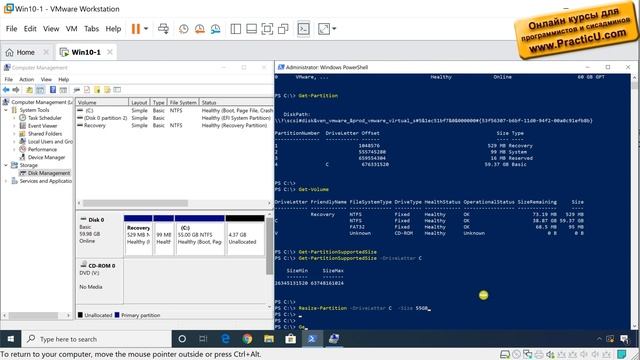The height and width of the screenshot is (360, 640).
Task: Send Ctrl+Alt+Del to the virtual machine
Action: coord(163,29)
